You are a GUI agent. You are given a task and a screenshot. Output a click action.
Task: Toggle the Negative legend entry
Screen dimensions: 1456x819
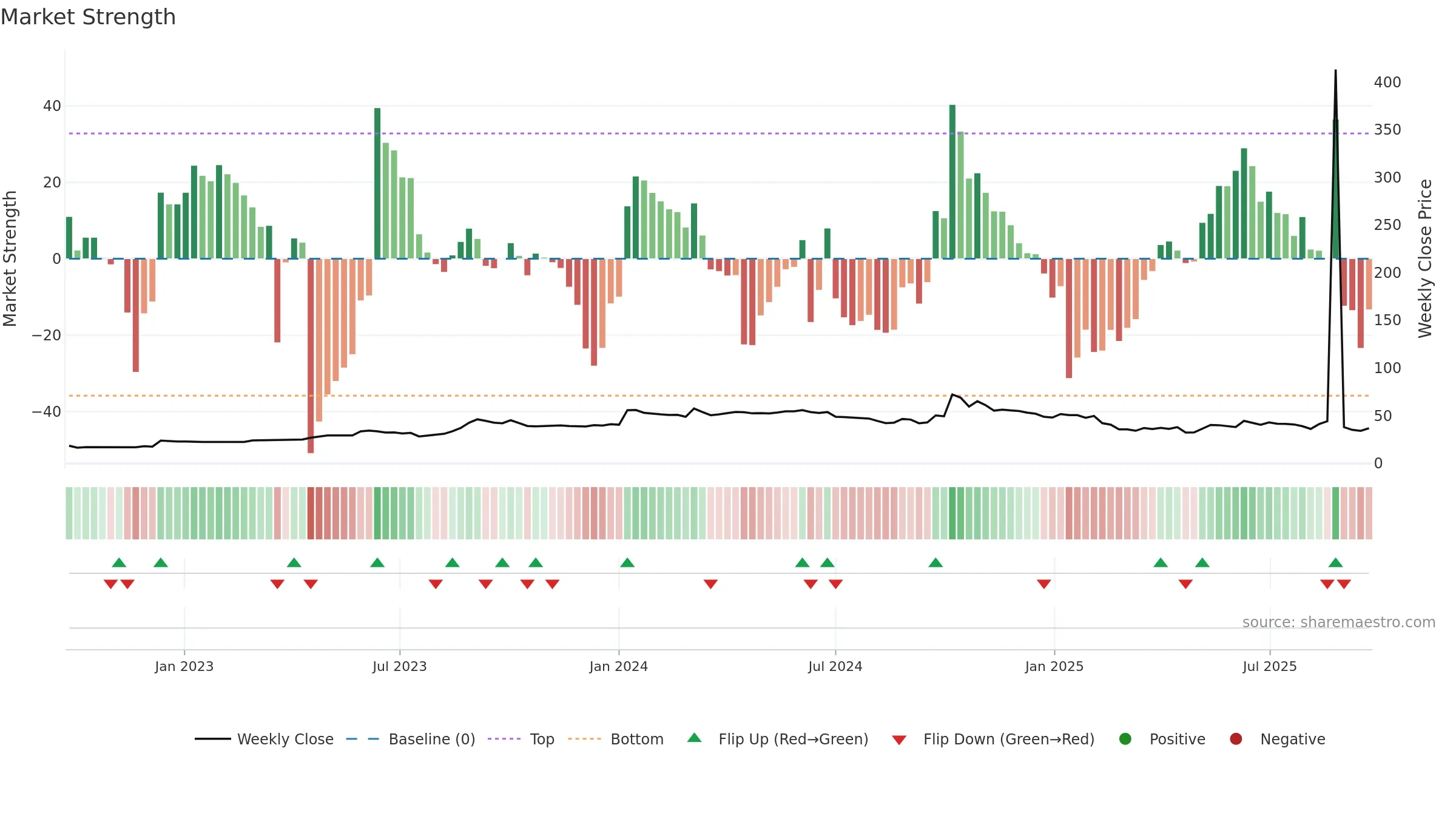[1277, 739]
